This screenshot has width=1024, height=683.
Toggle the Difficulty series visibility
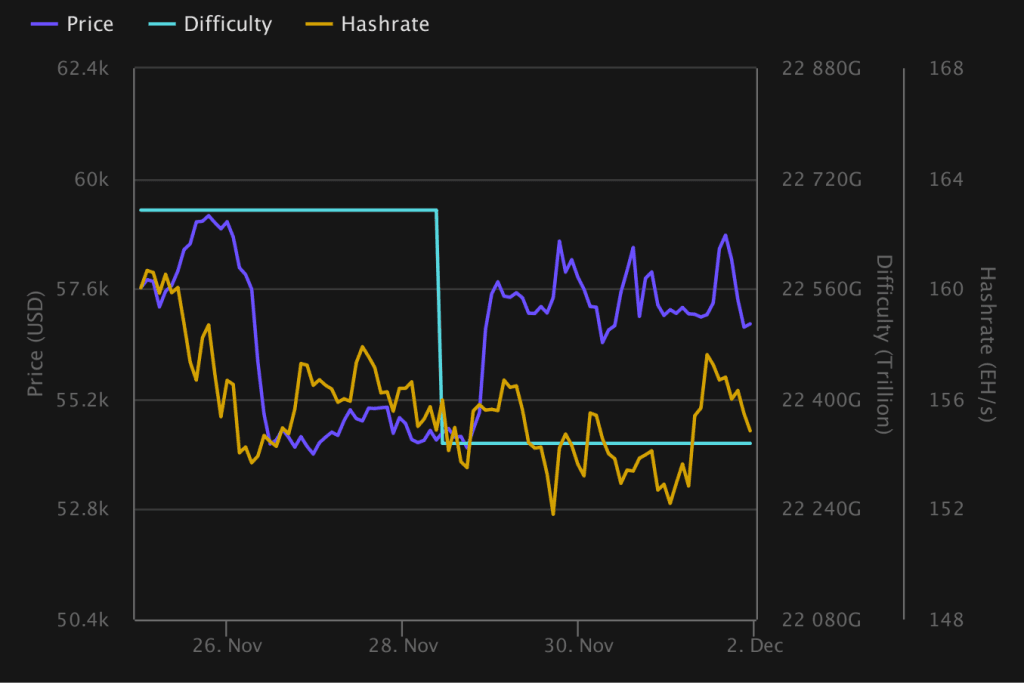pos(227,24)
